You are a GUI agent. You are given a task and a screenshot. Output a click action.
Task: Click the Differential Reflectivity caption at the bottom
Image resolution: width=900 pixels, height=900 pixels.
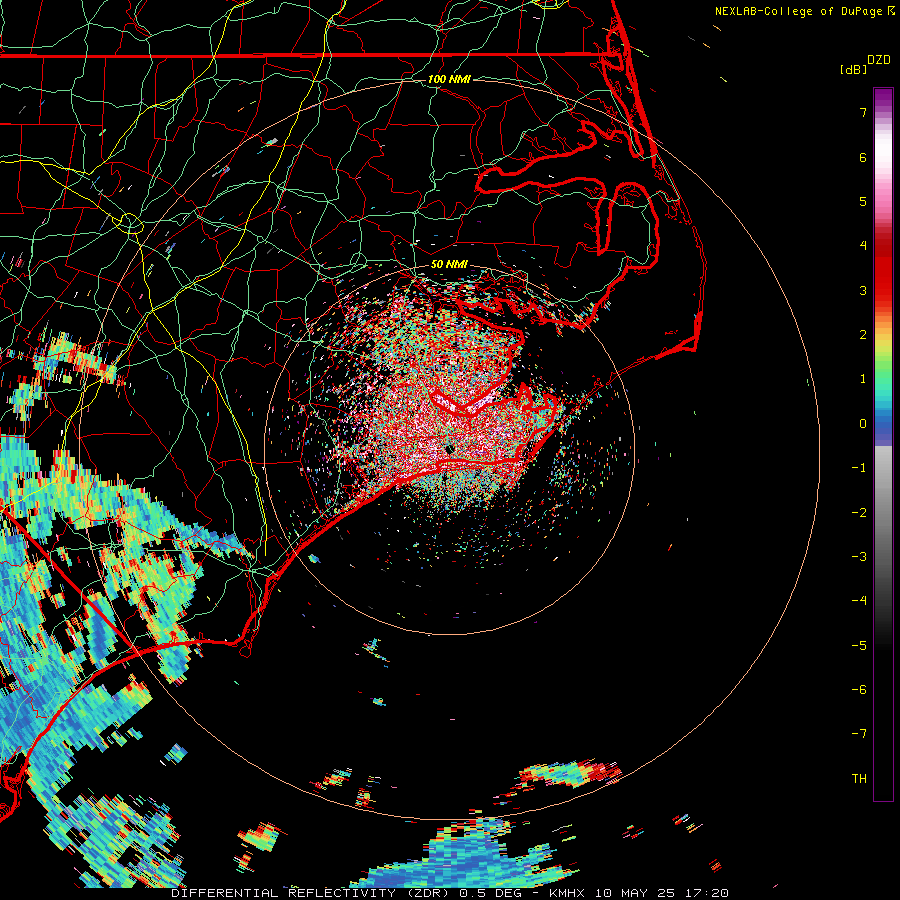point(450,893)
